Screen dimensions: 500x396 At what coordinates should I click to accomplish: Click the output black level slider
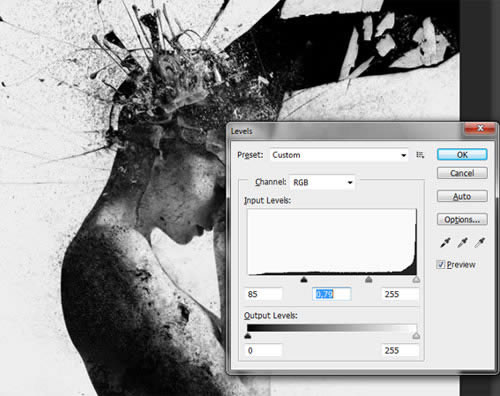pyautogui.click(x=248, y=336)
